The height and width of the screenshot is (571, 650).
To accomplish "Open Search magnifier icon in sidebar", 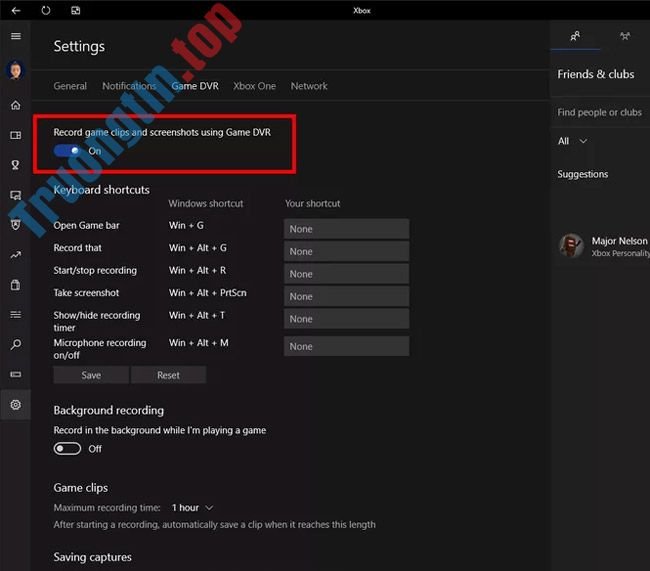I will (x=16, y=345).
